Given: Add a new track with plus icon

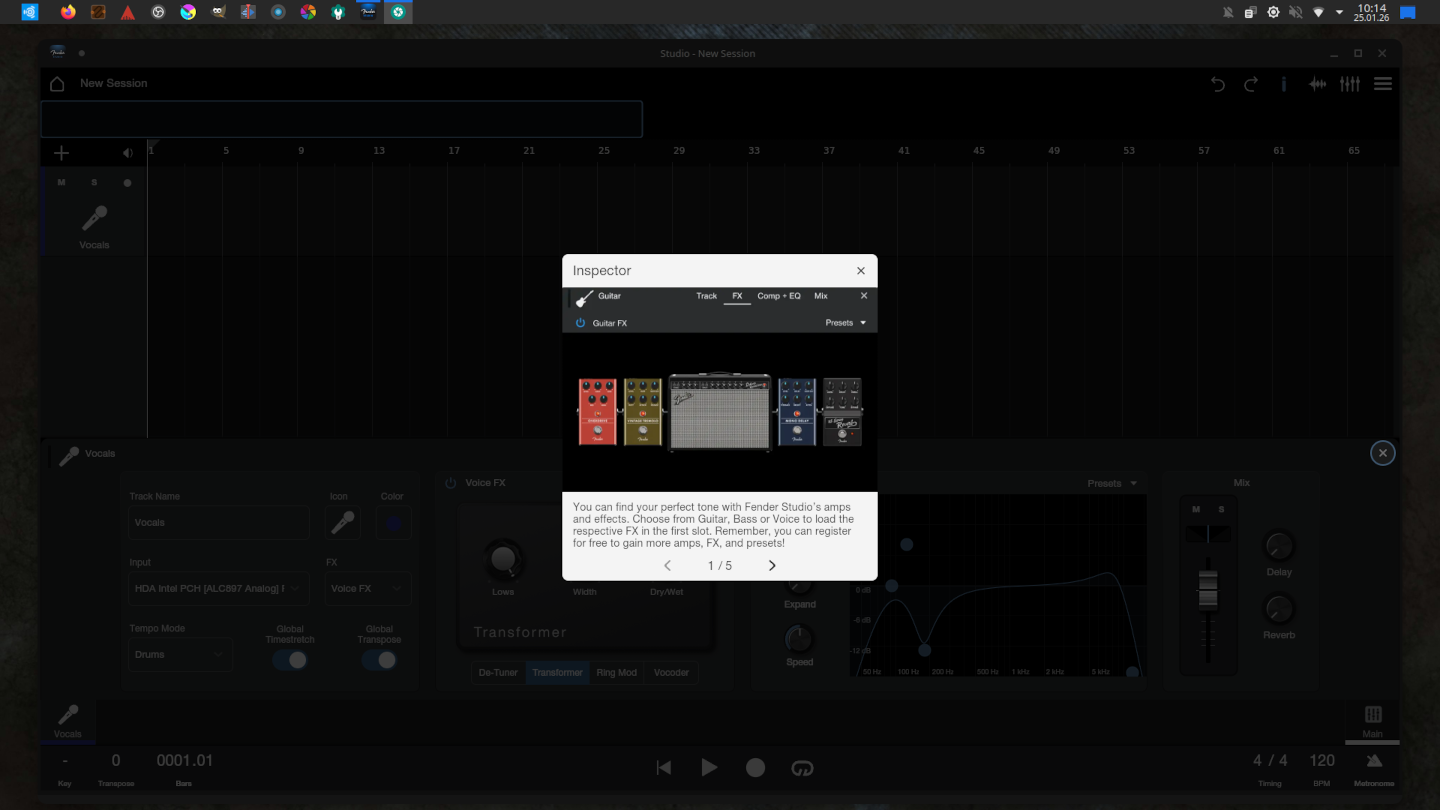Looking at the screenshot, I should (61, 153).
